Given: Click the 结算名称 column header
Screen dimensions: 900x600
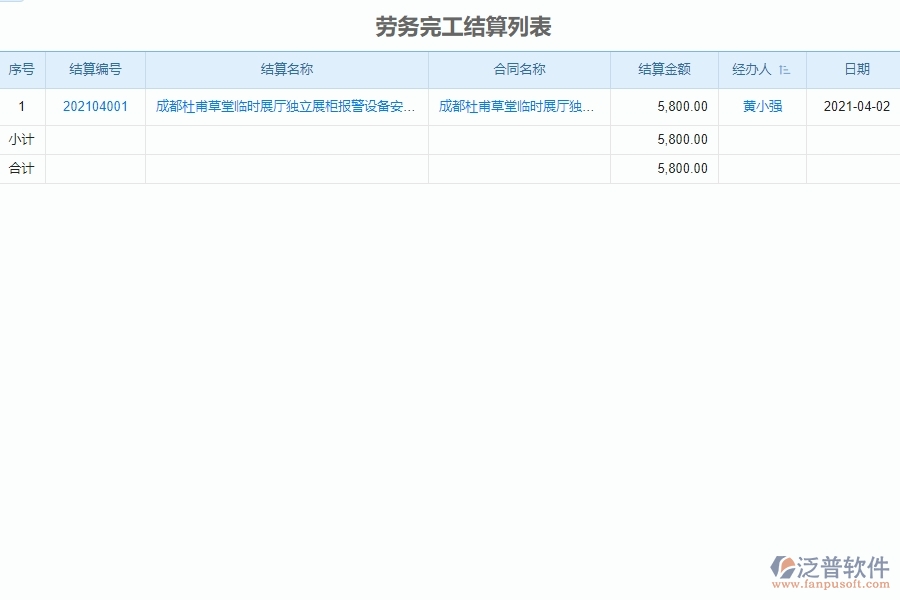Looking at the screenshot, I should [x=287, y=70].
